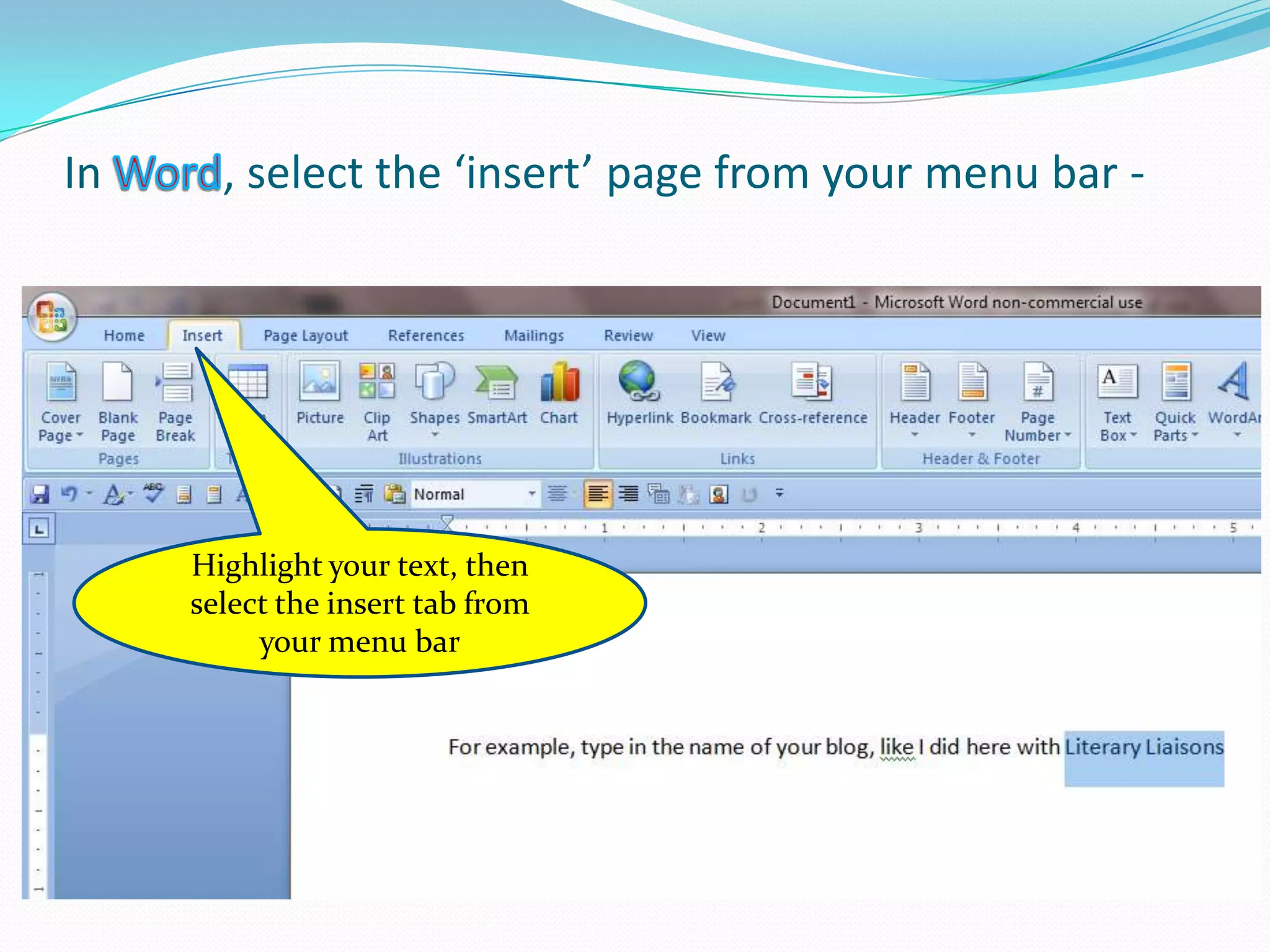
Task: Click the portrait photo icon in the quick toolbar
Action: tap(719, 494)
